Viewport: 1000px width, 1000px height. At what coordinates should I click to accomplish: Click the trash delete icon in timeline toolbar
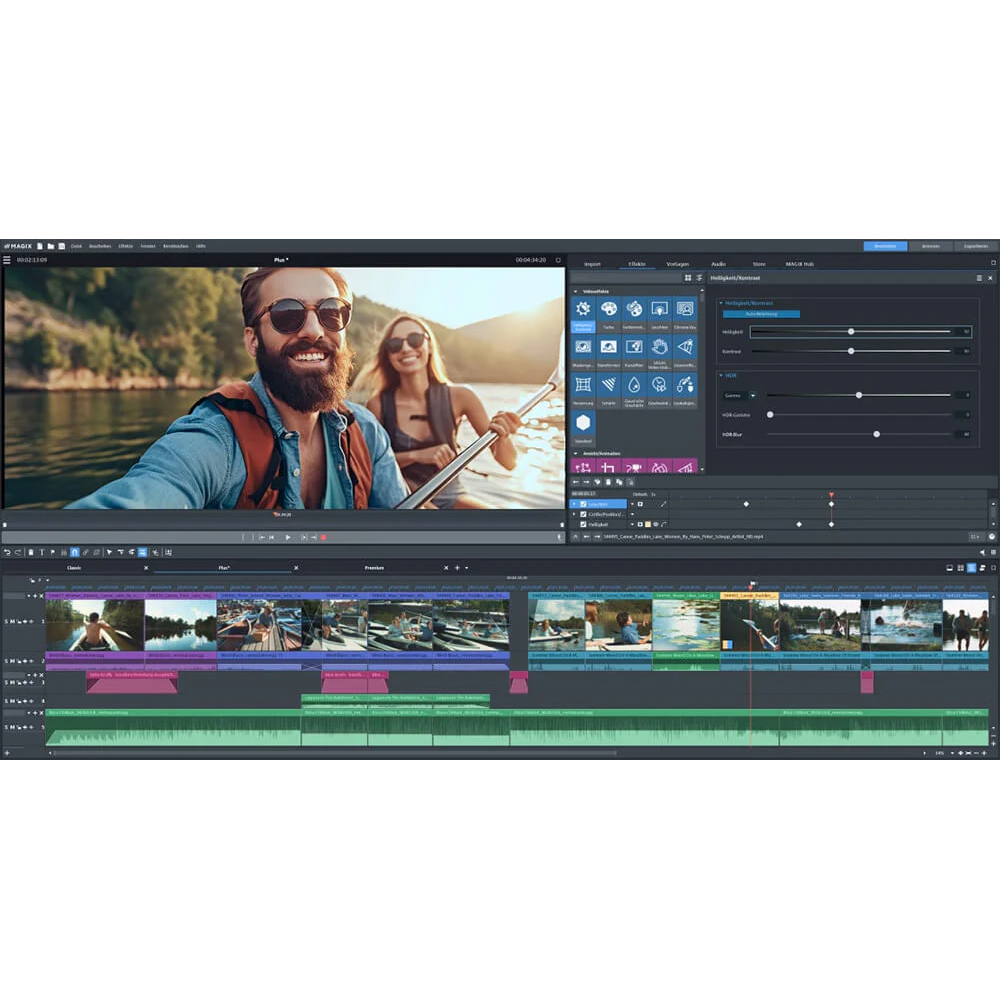[x=31, y=552]
